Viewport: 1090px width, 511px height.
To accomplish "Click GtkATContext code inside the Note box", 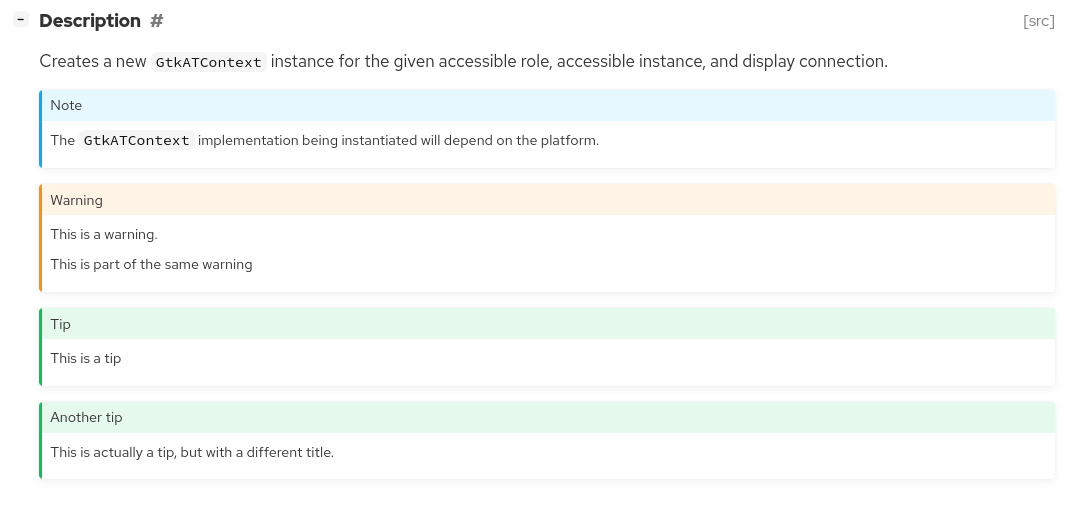I will 136,141.
